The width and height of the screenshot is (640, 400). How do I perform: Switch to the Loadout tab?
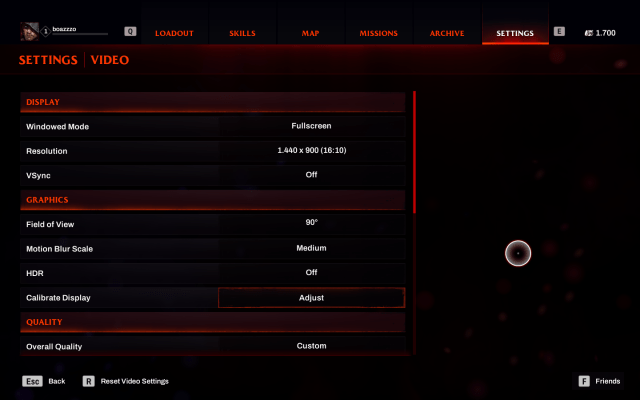point(174,33)
